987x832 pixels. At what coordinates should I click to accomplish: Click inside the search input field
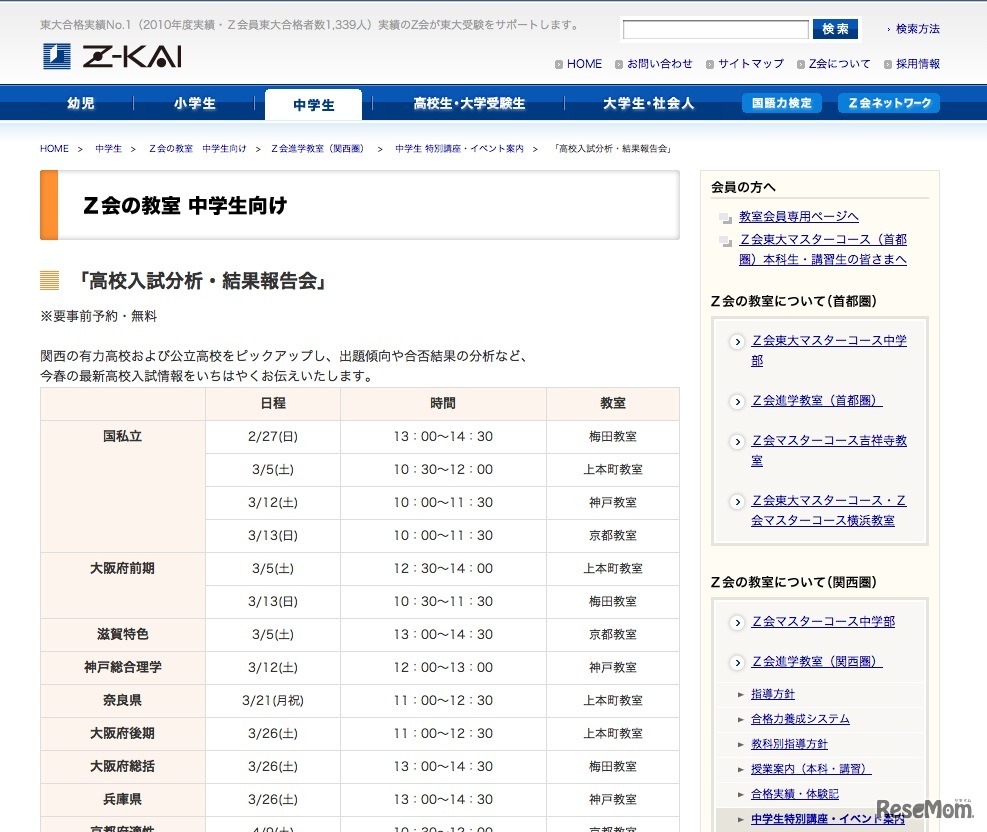coord(715,29)
